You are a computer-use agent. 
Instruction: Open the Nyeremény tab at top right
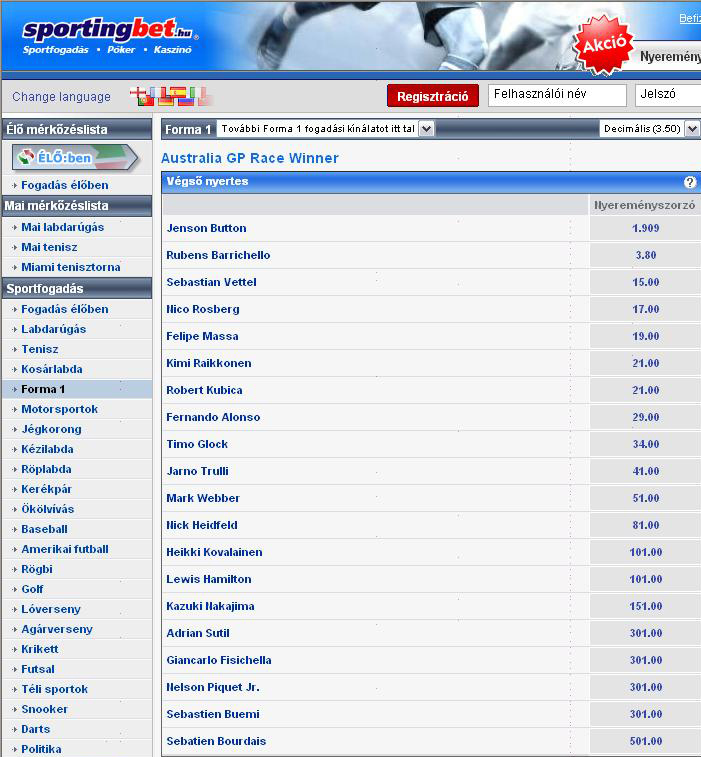click(x=670, y=57)
